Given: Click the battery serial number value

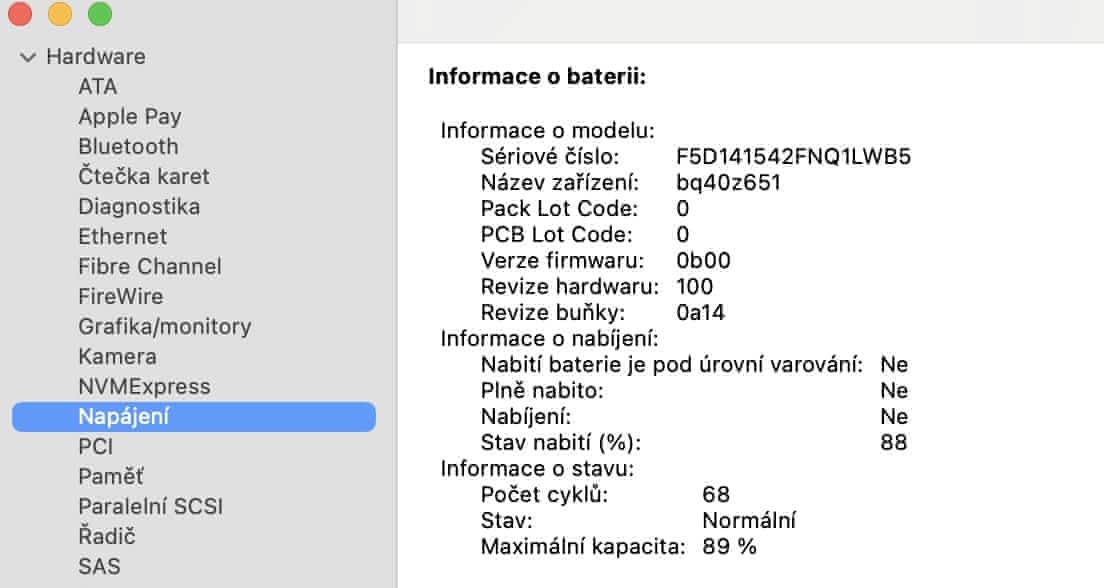Looking at the screenshot, I should tap(793, 157).
